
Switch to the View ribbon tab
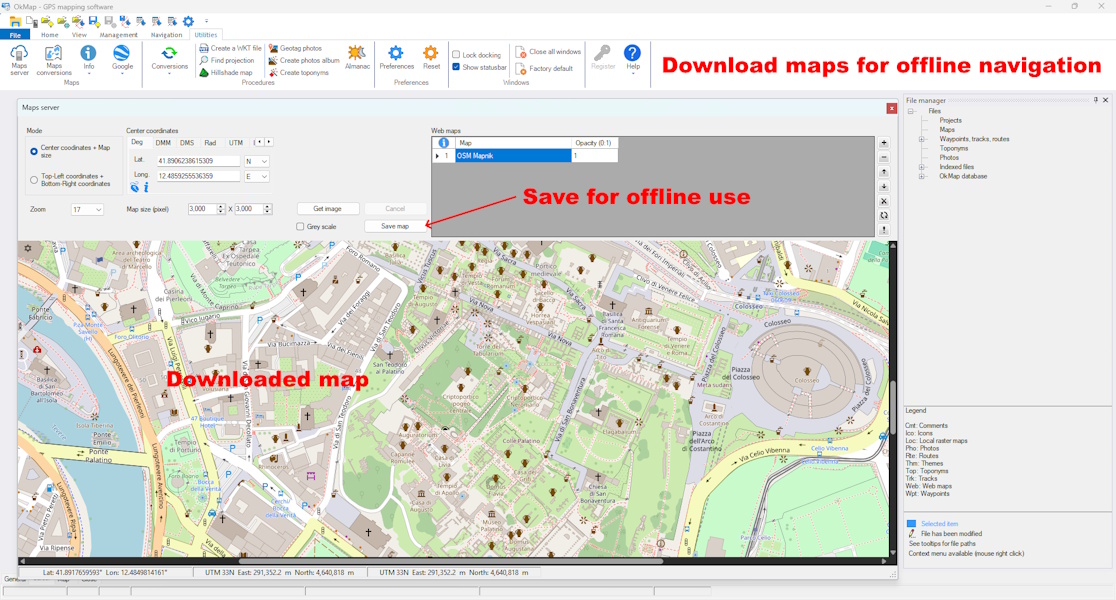click(79, 35)
